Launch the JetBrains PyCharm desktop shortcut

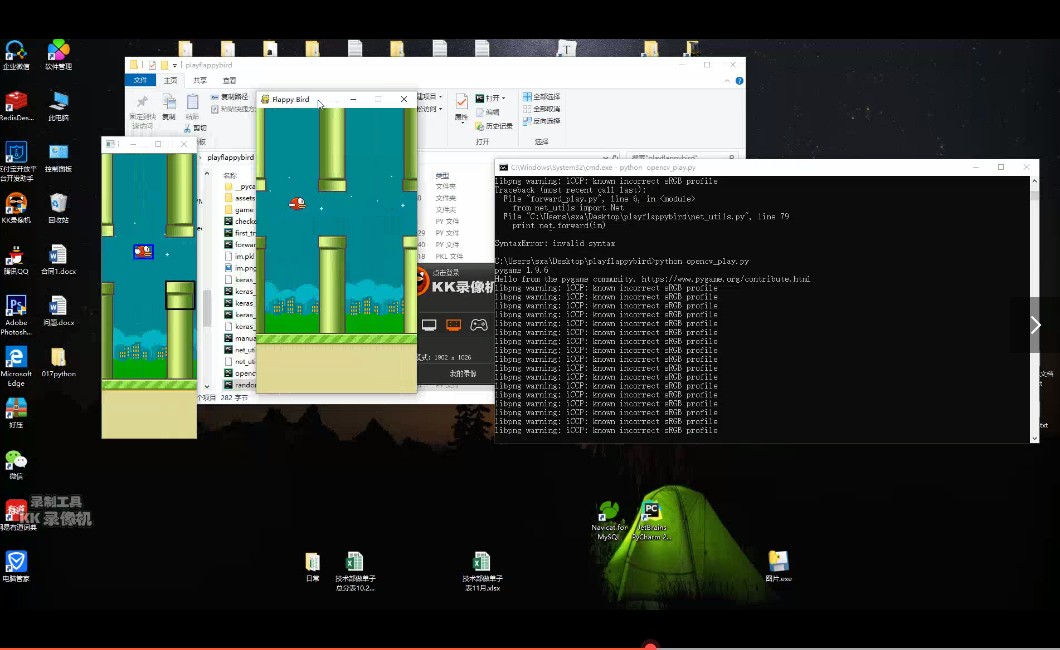(651, 520)
